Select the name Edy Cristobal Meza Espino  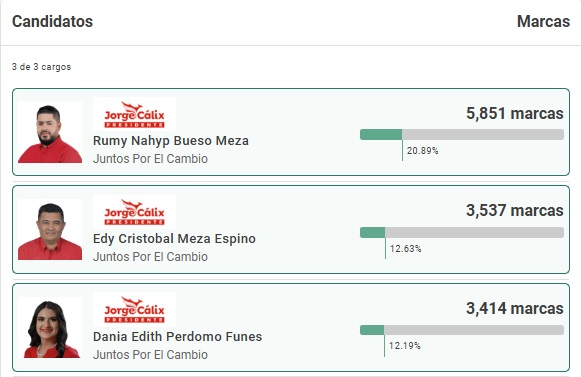pos(174,239)
